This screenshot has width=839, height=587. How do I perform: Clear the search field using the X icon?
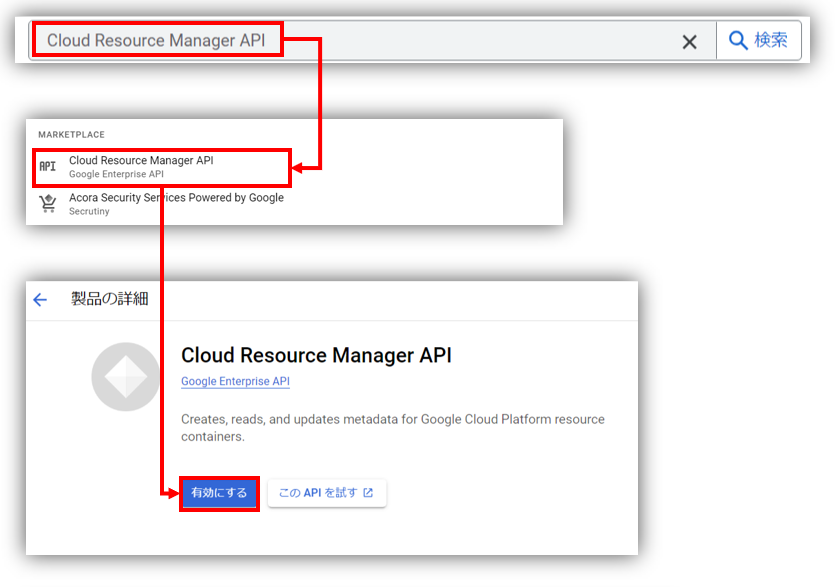pos(689,41)
